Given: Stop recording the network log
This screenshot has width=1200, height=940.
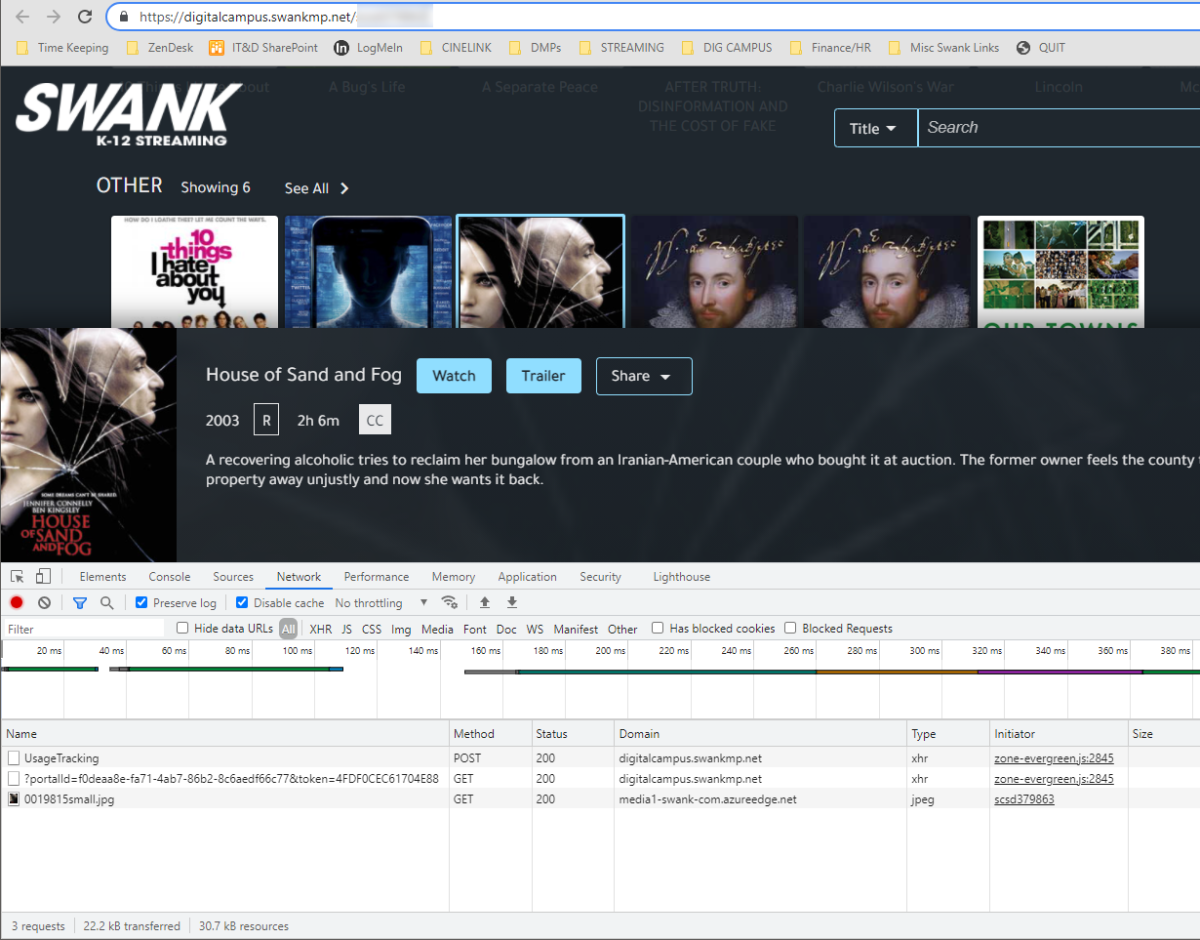Looking at the screenshot, I should point(17,603).
